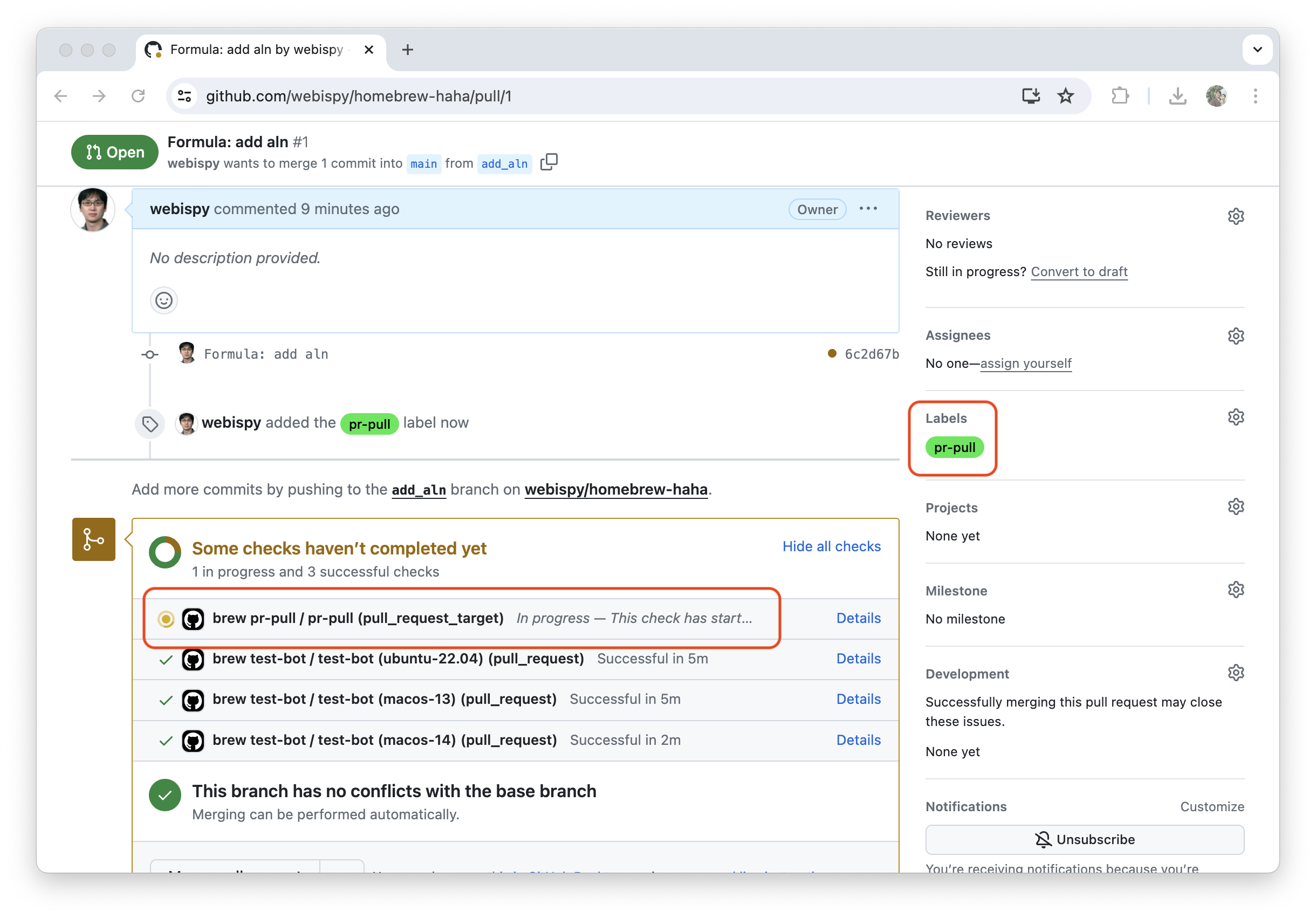Add a reaction with the smiley icon
Viewport: 1316px width, 918px height.
tap(164, 300)
